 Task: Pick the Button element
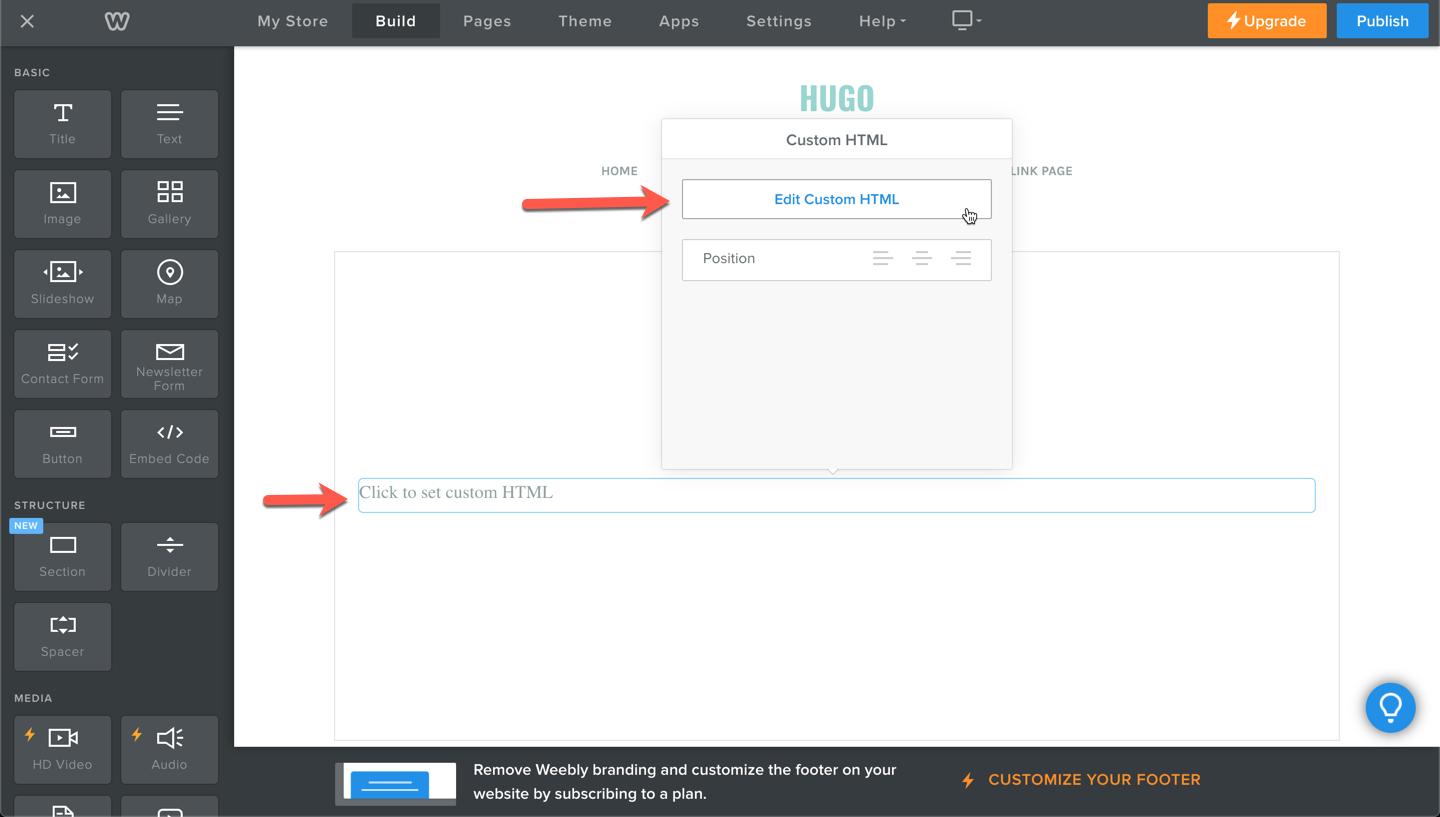[x=62, y=444]
